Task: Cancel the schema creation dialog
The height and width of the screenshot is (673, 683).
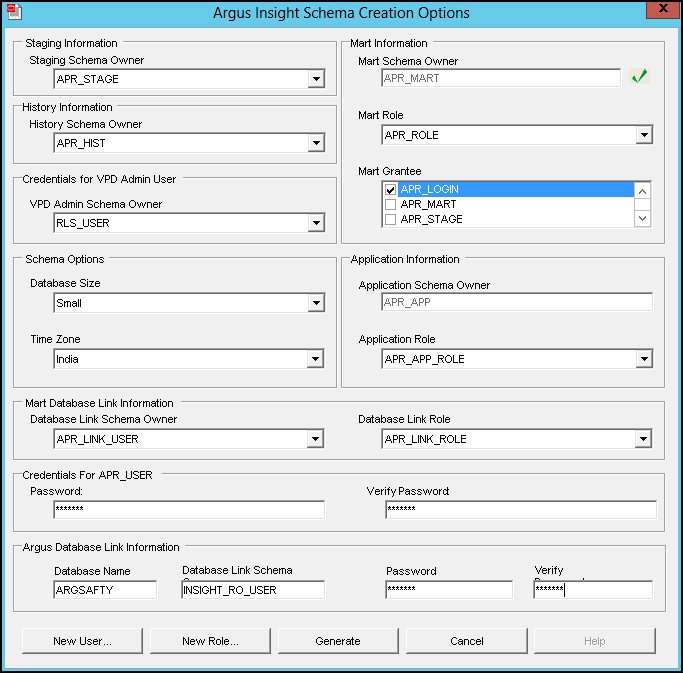Action: (x=467, y=641)
